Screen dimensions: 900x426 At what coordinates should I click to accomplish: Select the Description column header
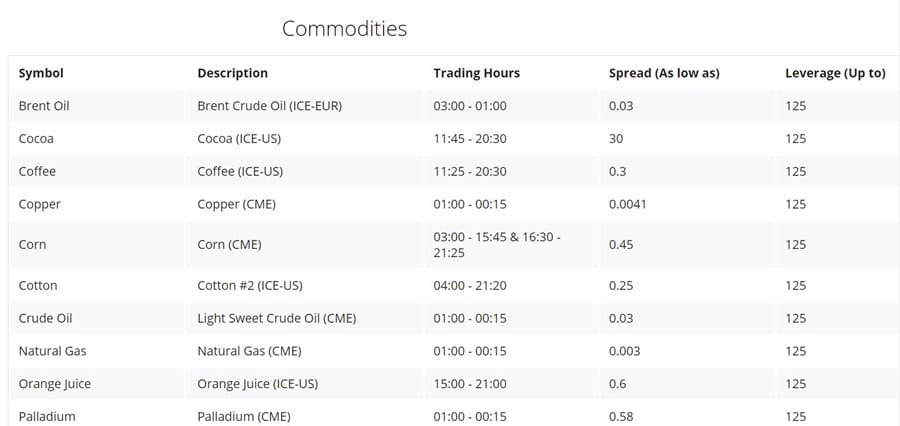[232, 73]
